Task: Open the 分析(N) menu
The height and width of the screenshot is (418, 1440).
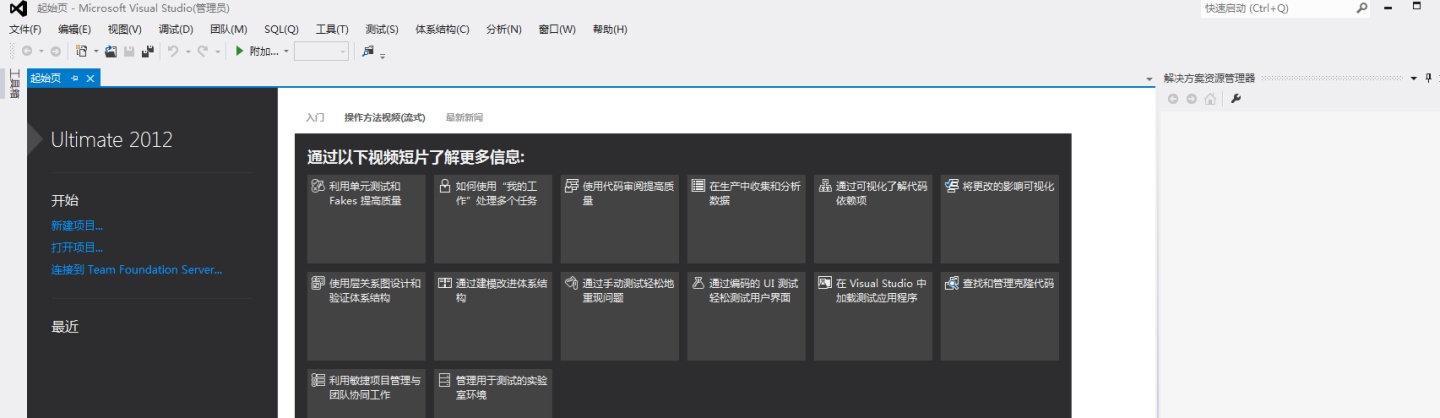Action: tap(504, 29)
